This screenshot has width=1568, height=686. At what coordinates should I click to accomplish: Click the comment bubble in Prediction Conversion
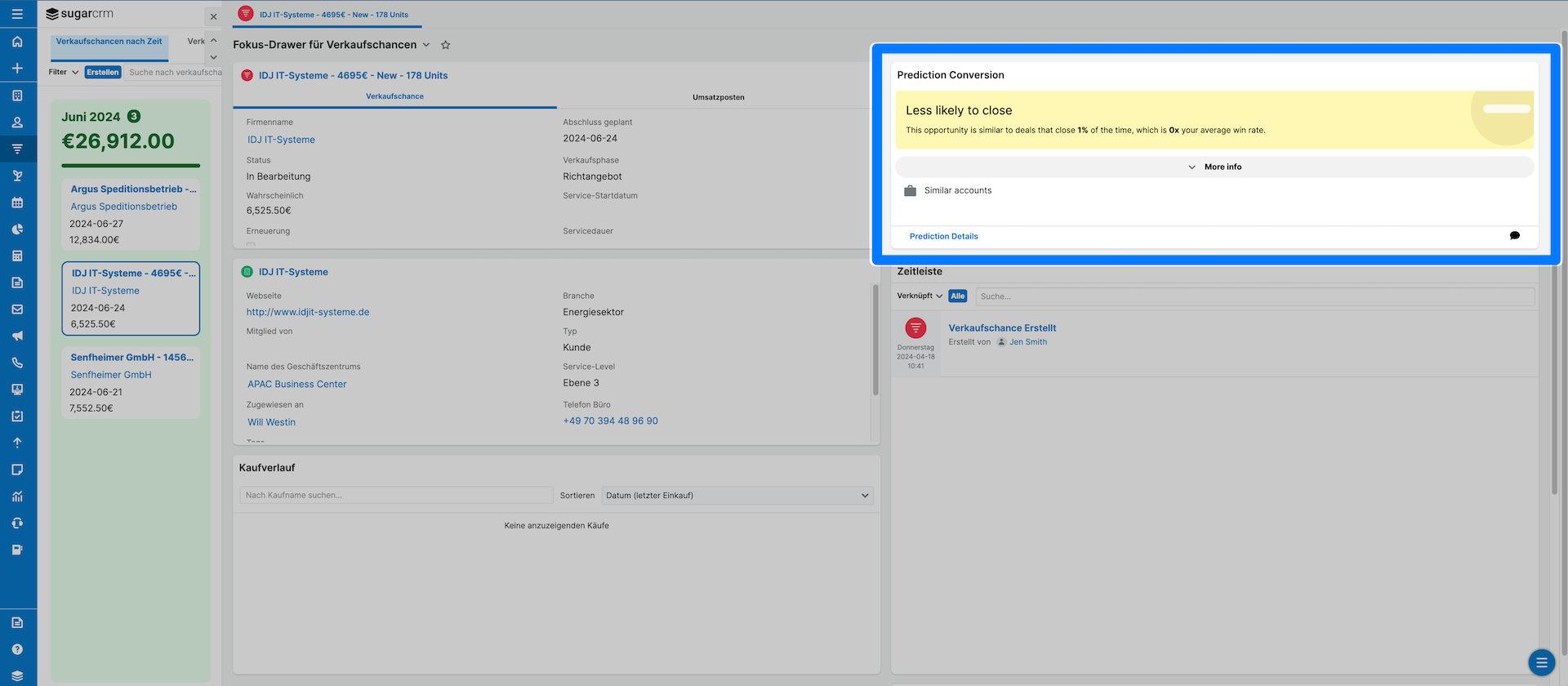(x=1515, y=236)
